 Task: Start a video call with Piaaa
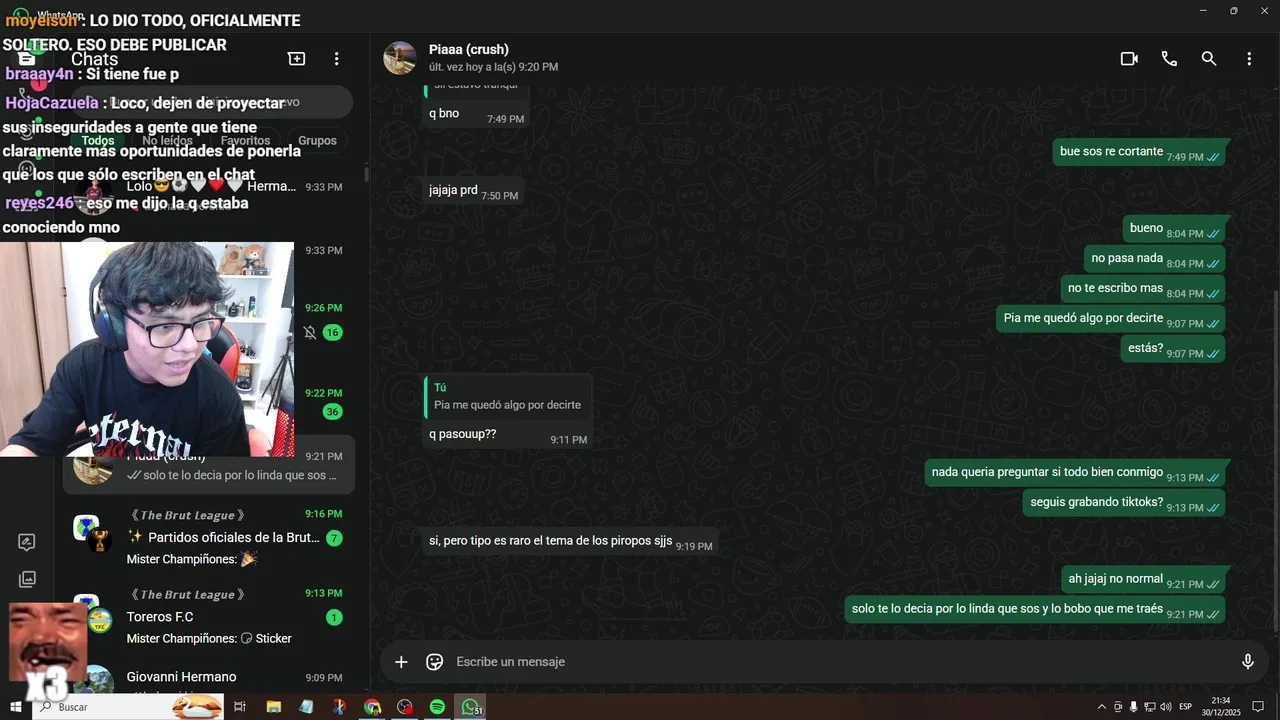pyautogui.click(x=1129, y=59)
